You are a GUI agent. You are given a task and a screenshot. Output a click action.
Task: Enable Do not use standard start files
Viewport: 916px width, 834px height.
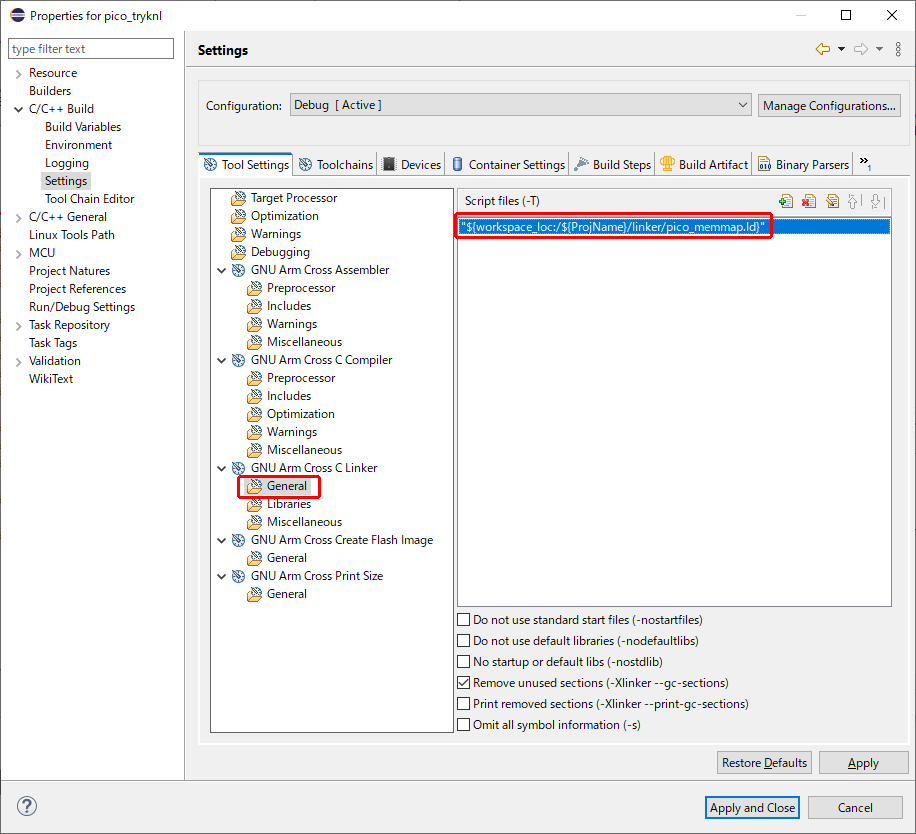(464, 620)
